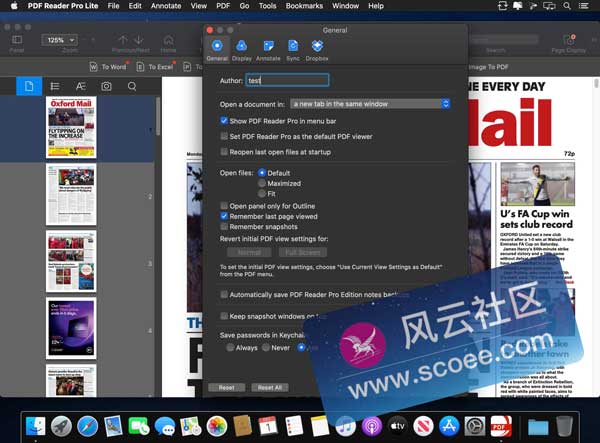Convert with the To Word button
This screenshot has height=443, width=600.
[108, 67]
